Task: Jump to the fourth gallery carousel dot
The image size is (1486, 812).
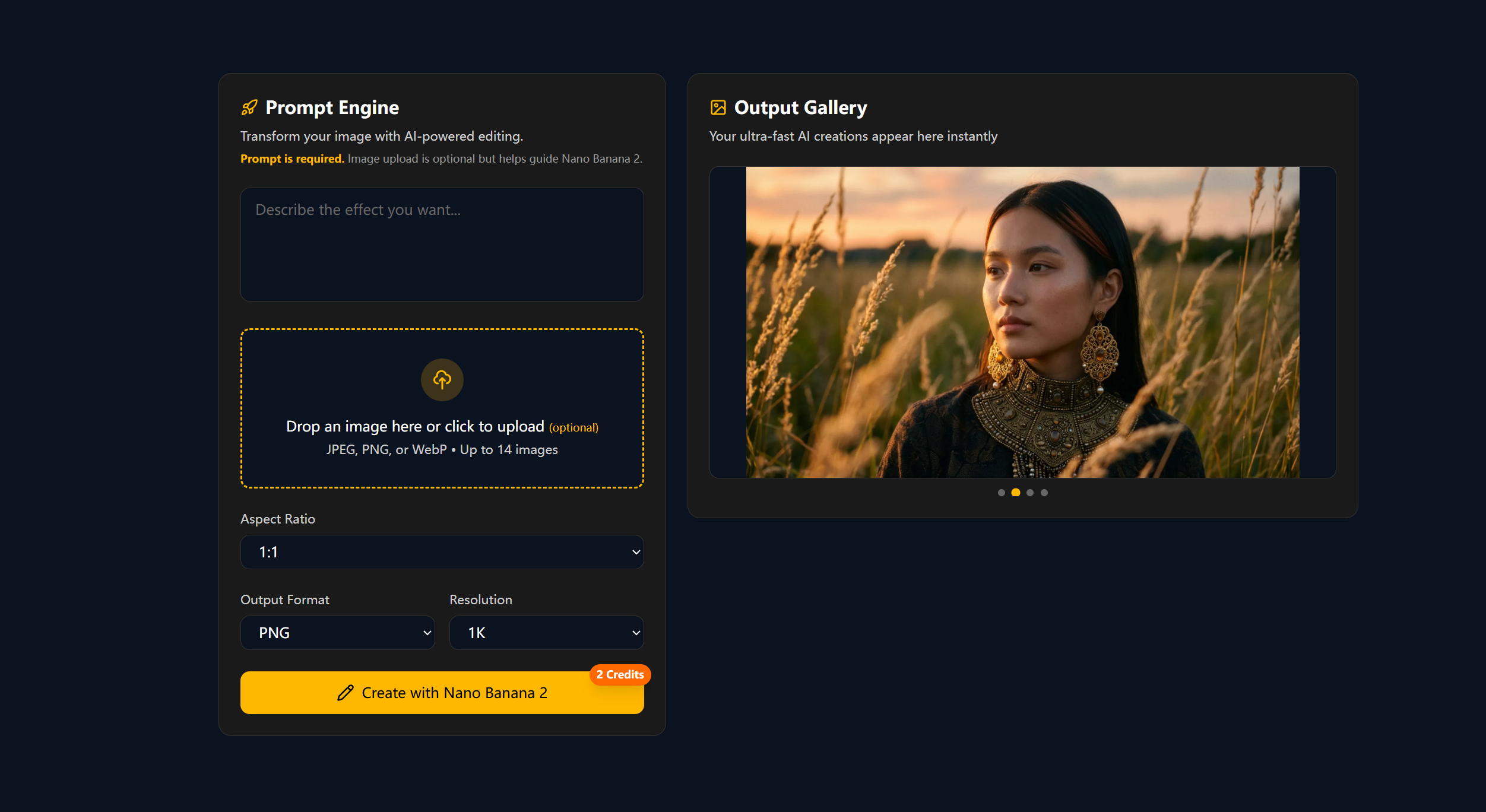Action: point(1044,493)
